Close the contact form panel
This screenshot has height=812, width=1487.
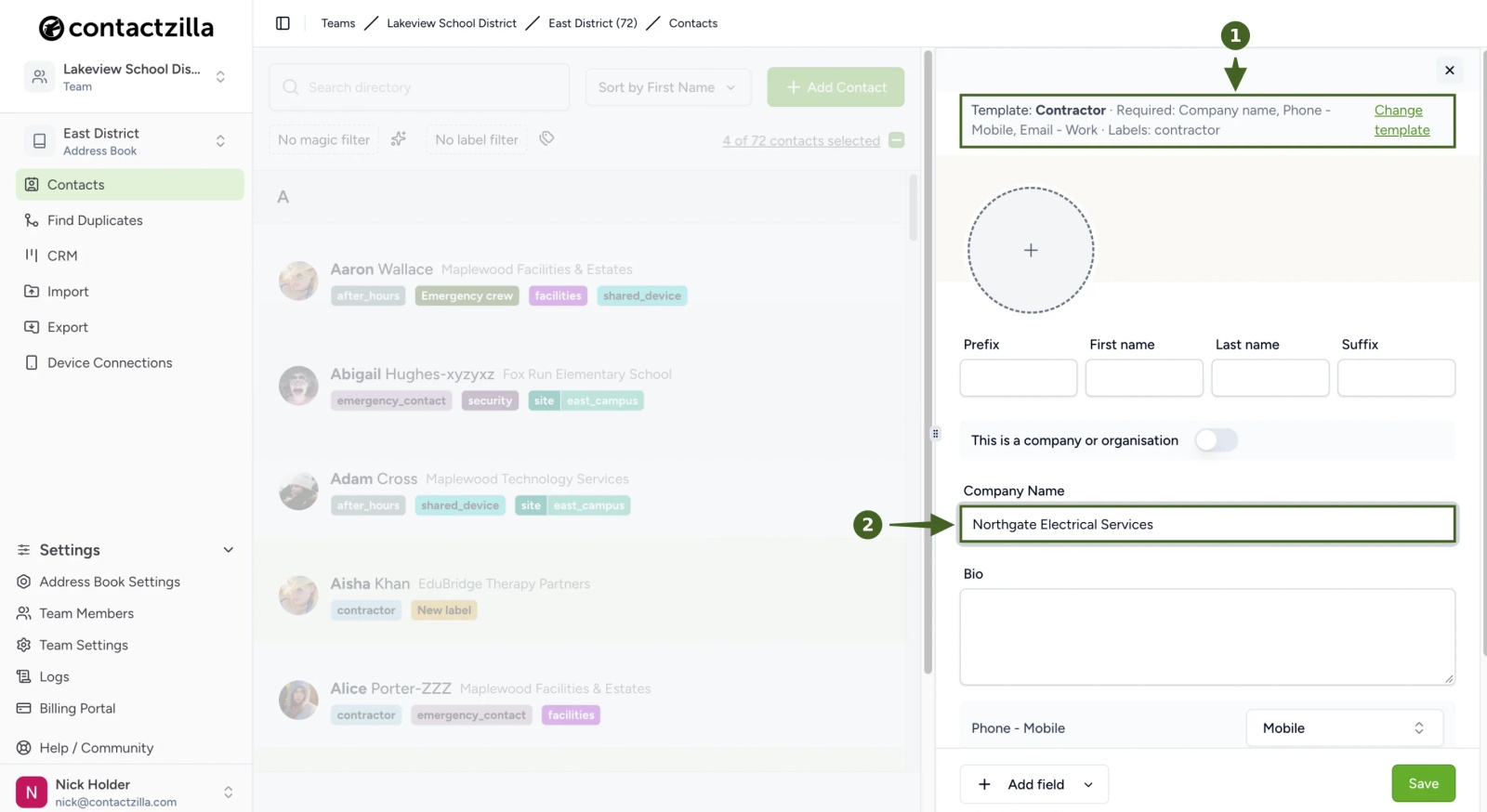[1449, 71]
